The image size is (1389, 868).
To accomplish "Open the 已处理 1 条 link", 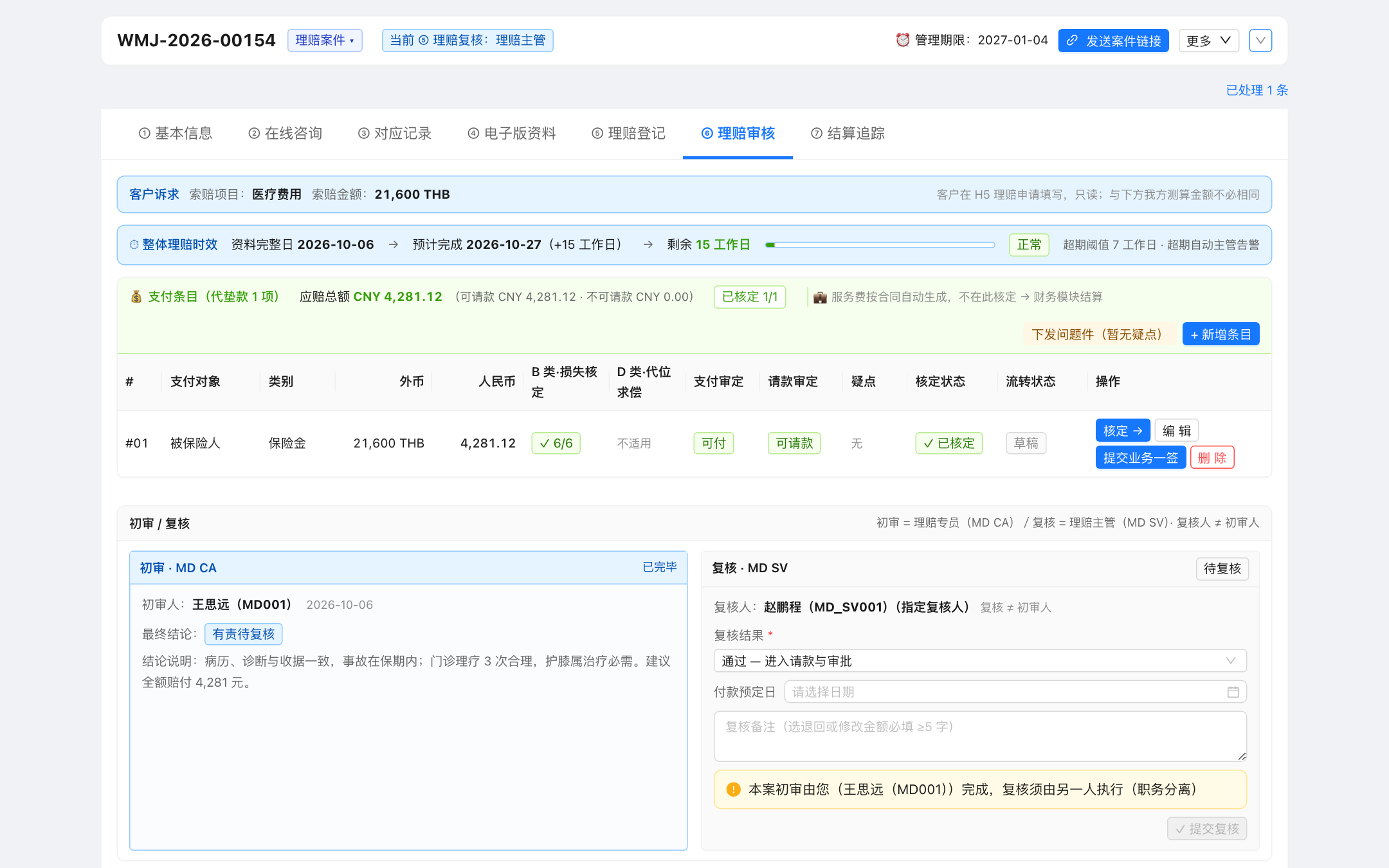I will coord(1257,90).
